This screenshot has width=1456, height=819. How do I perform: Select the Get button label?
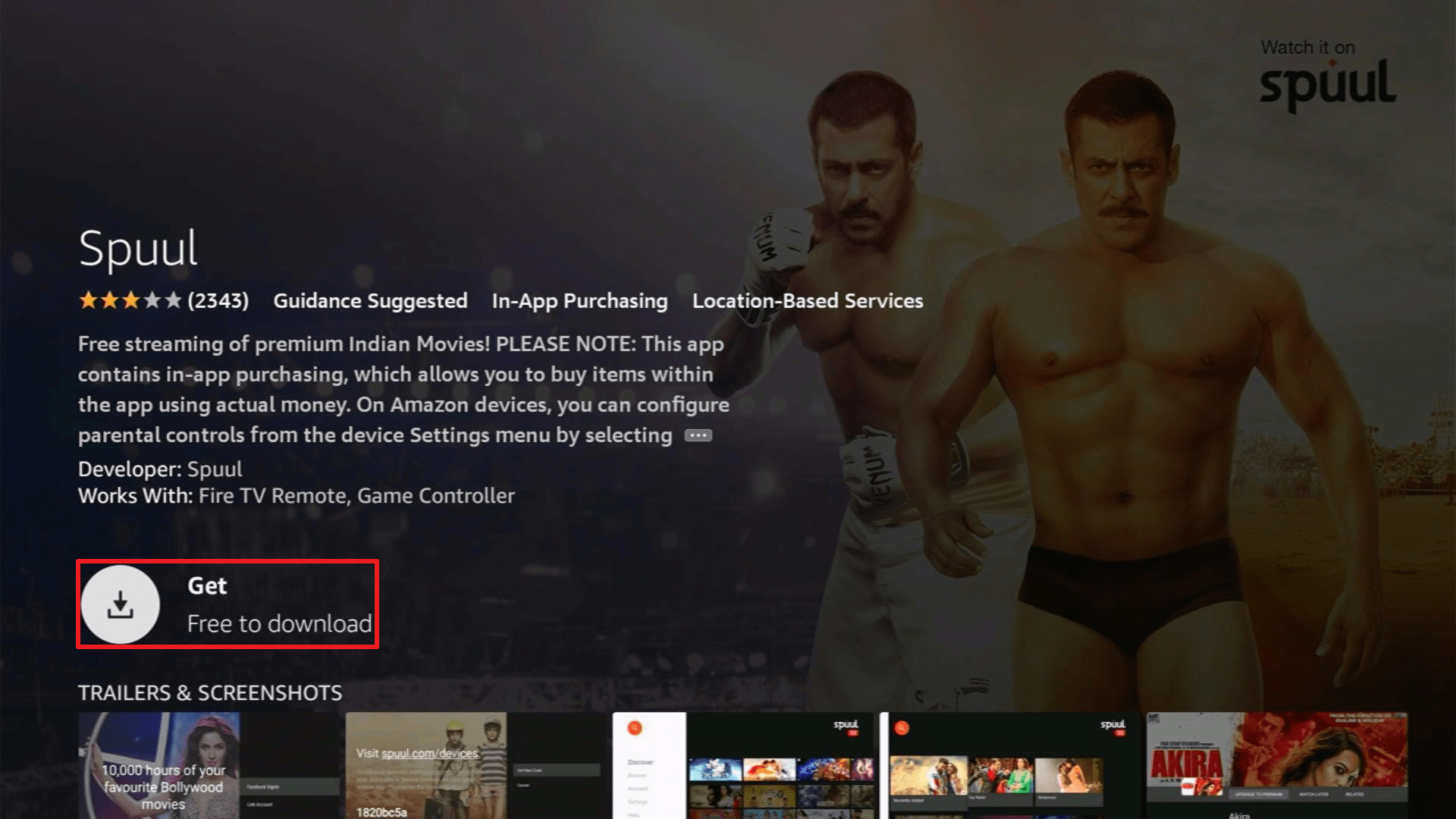(207, 586)
